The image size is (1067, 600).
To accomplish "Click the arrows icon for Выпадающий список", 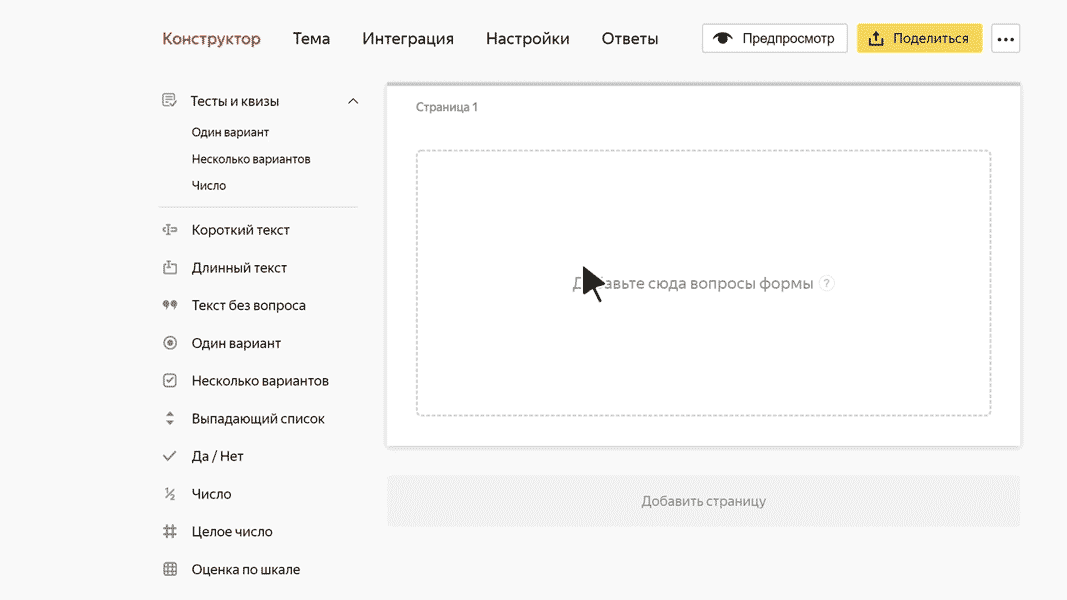I will pyautogui.click(x=169, y=418).
